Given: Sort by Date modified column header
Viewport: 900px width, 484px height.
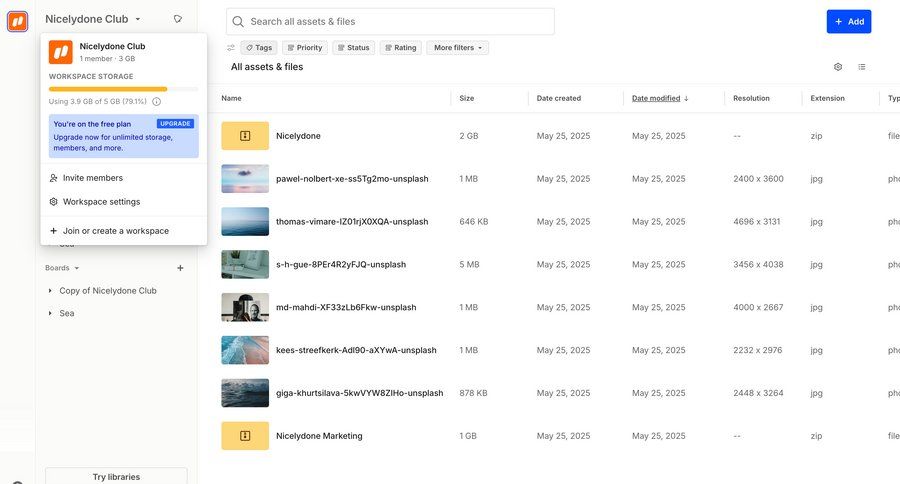Looking at the screenshot, I should click(660, 98).
